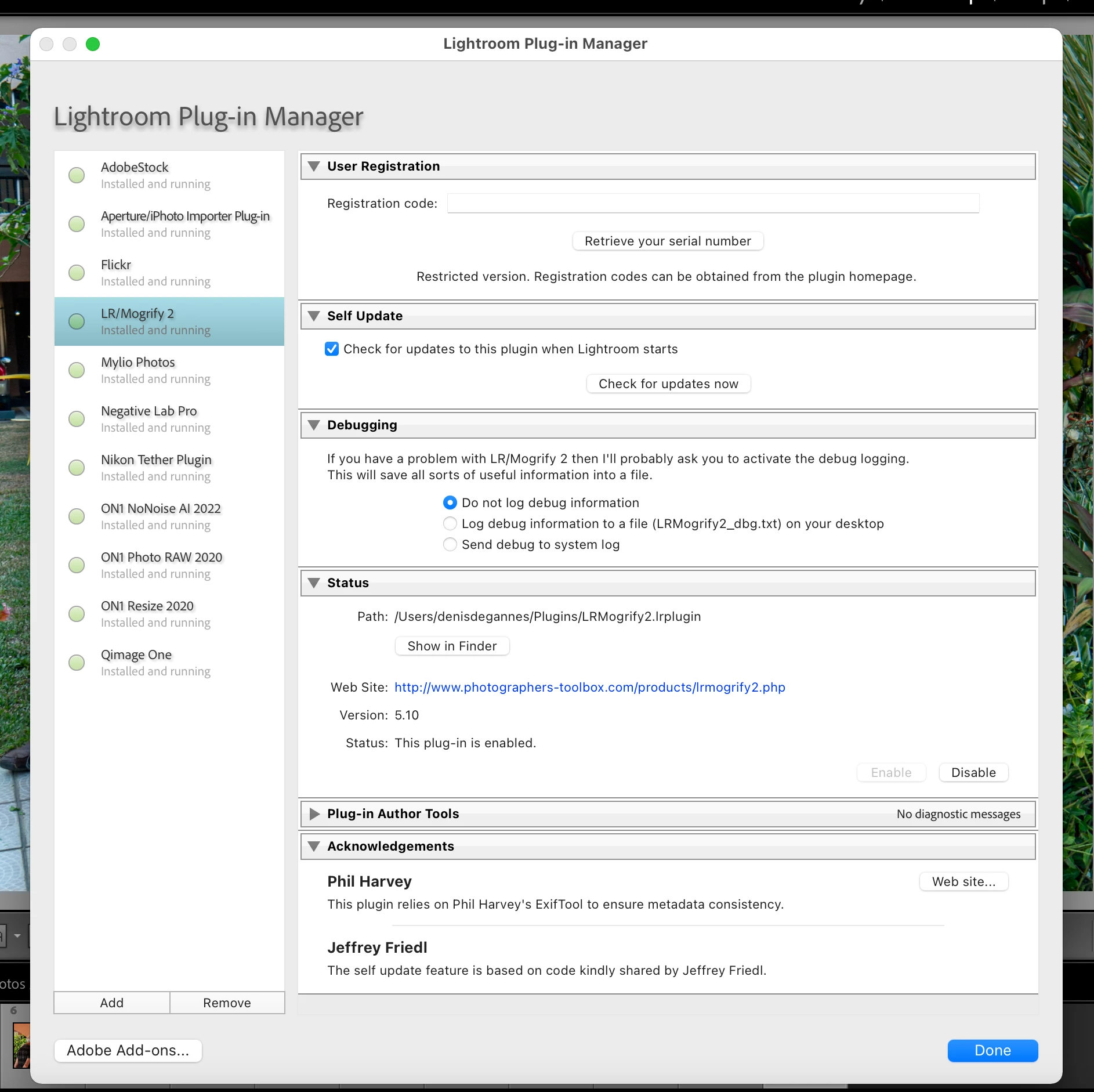Open Phil Harvey's Web site button
Screen dimensions: 1094x1092
coord(963,881)
